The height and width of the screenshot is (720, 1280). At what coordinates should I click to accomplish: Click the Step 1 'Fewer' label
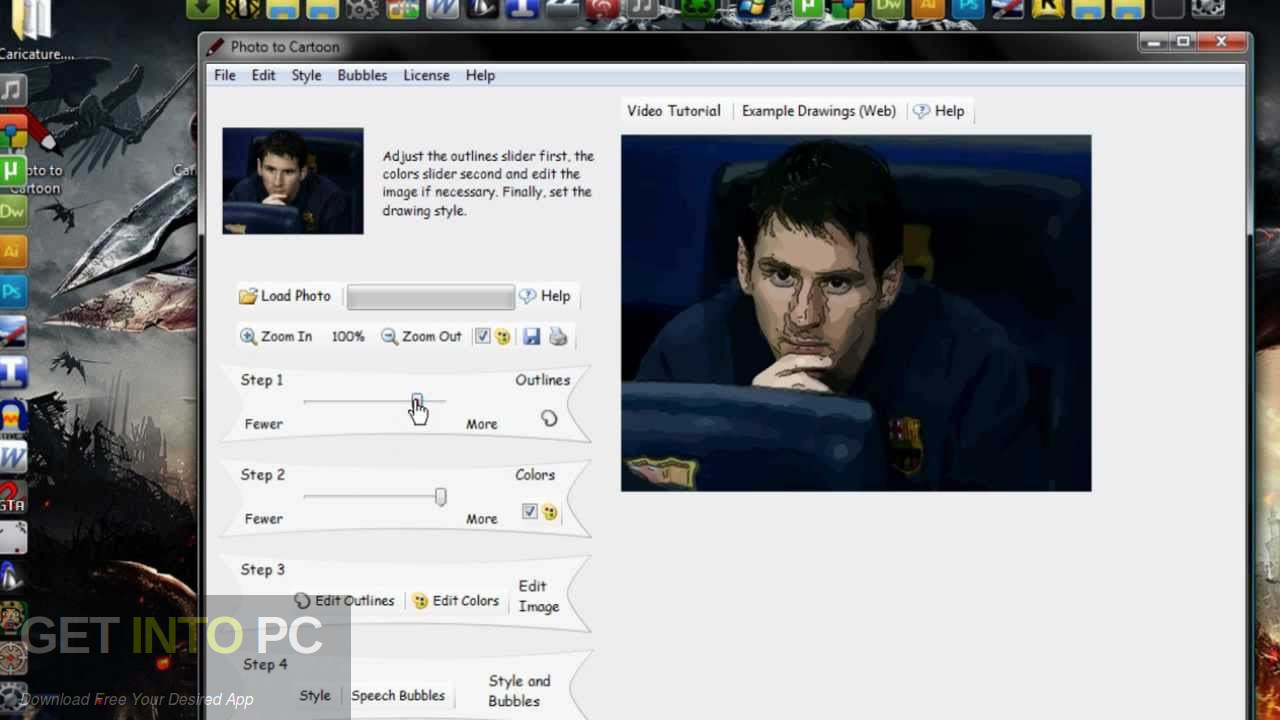[264, 424]
